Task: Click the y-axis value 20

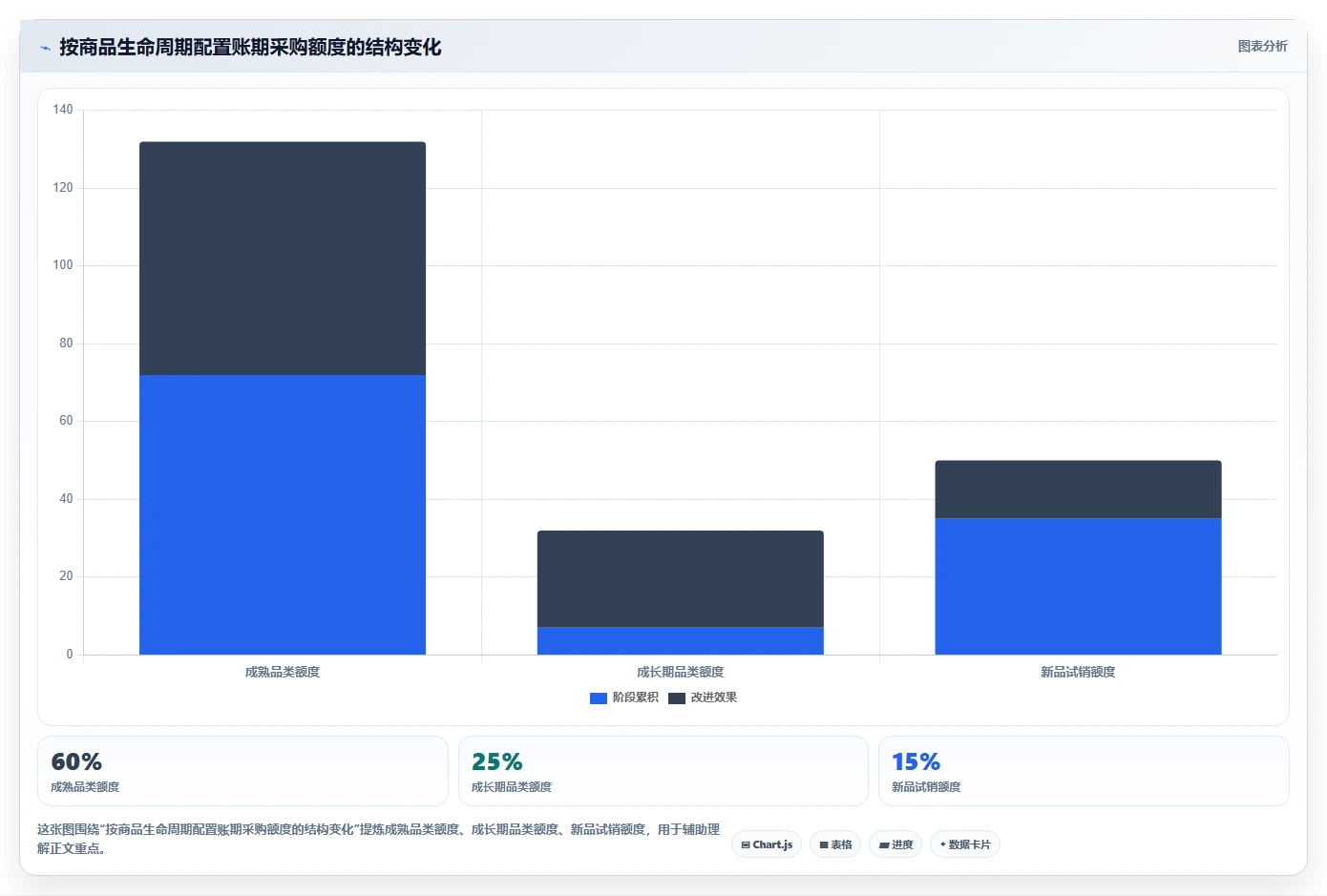Action: [66, 576]
